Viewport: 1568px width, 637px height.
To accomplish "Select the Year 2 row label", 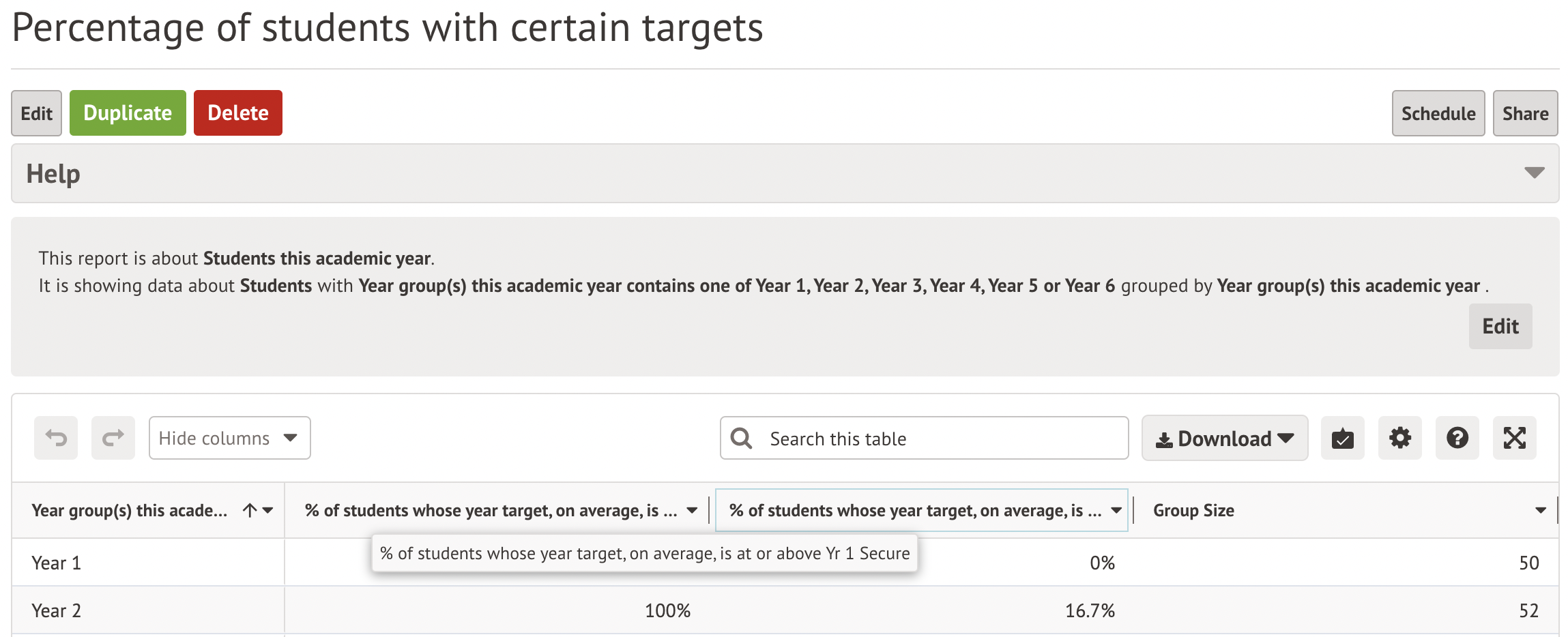I will click(57, 610).
